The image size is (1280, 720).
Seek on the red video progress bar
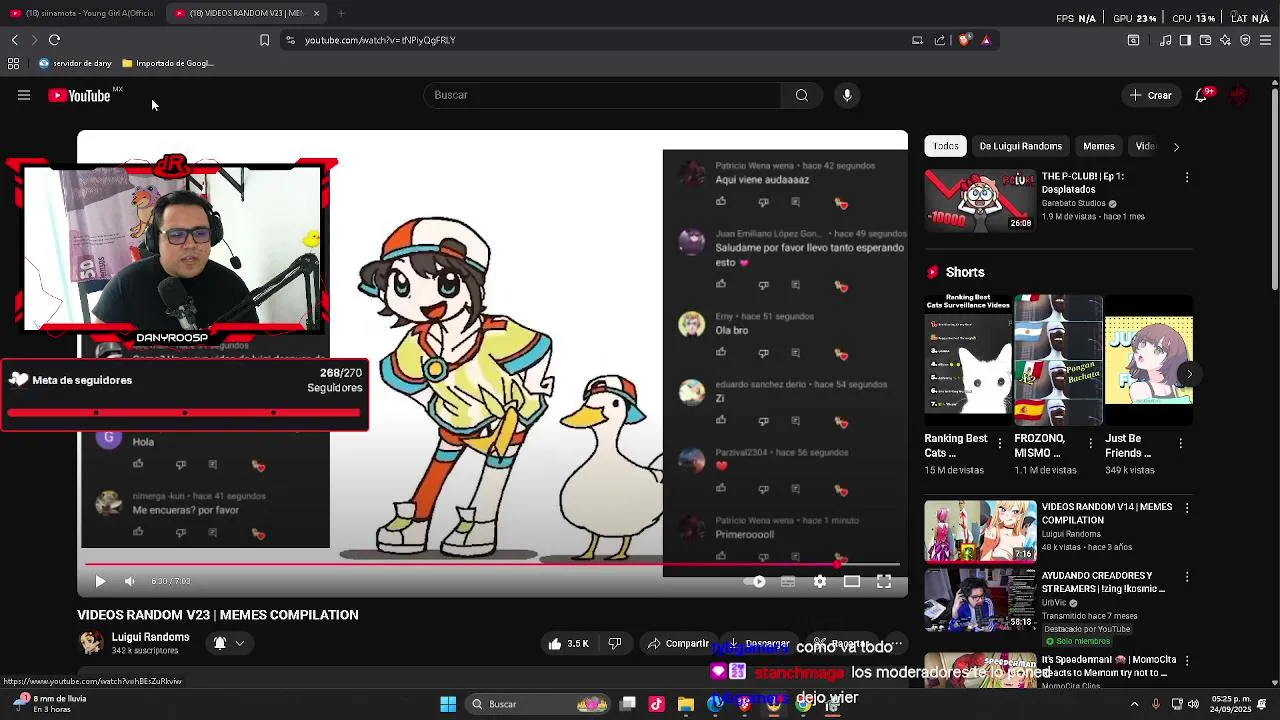click(492, 564)
